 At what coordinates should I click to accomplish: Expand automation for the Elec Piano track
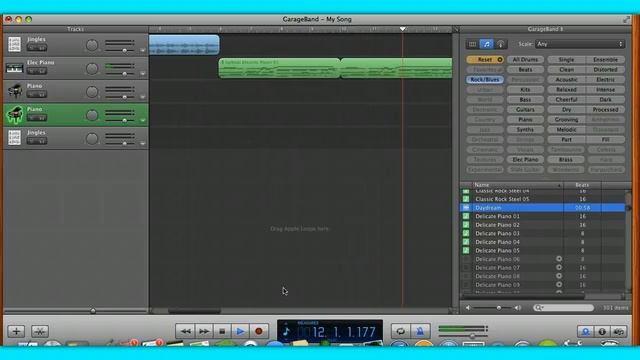pyautogui.click(x=142, y=73)
